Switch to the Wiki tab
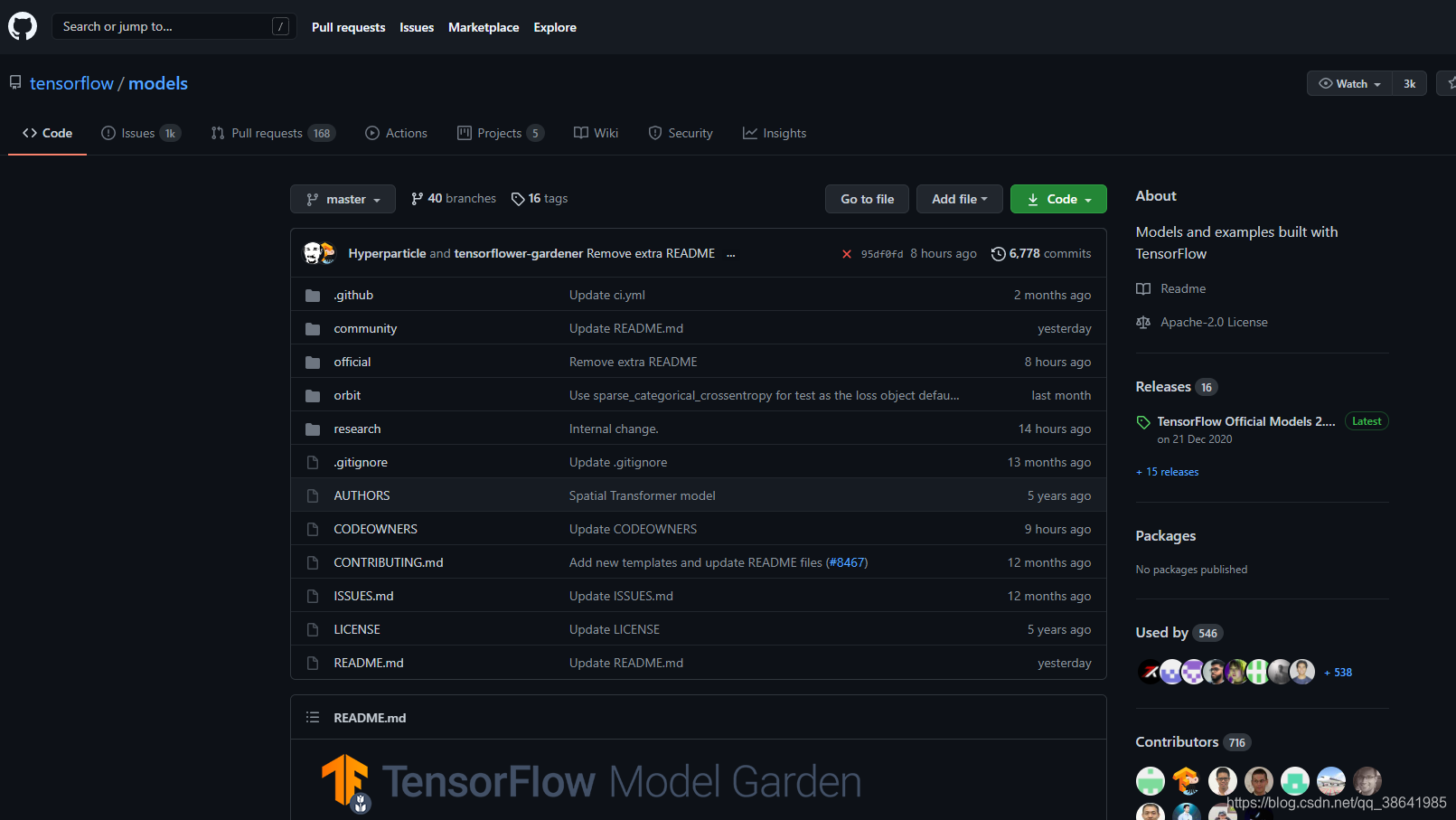The image size is (1456, 820). [x=596, y=133]
